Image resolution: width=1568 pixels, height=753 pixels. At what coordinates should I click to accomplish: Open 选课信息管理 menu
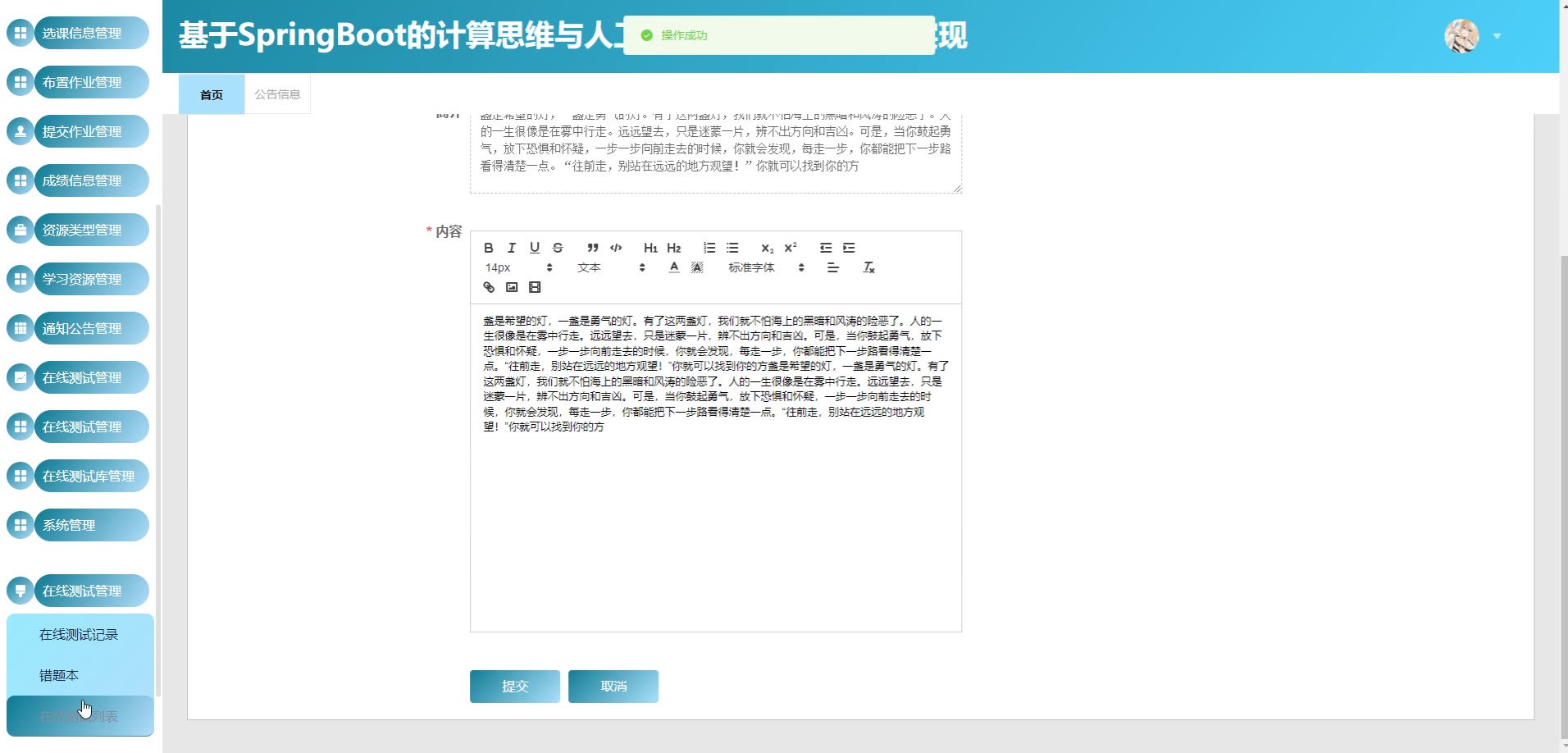[x=92, y=33]
